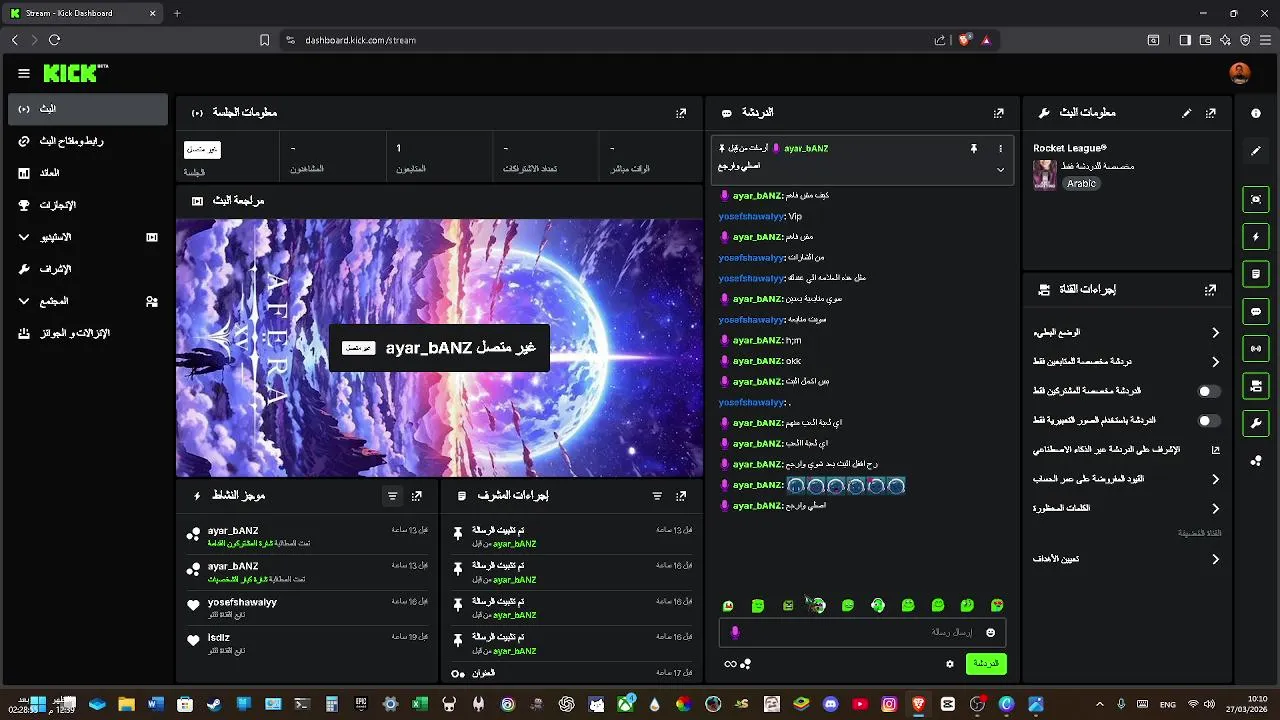Open Drops and rewards sidebar item
The image size is (1280, 720).
pos(88,333)
